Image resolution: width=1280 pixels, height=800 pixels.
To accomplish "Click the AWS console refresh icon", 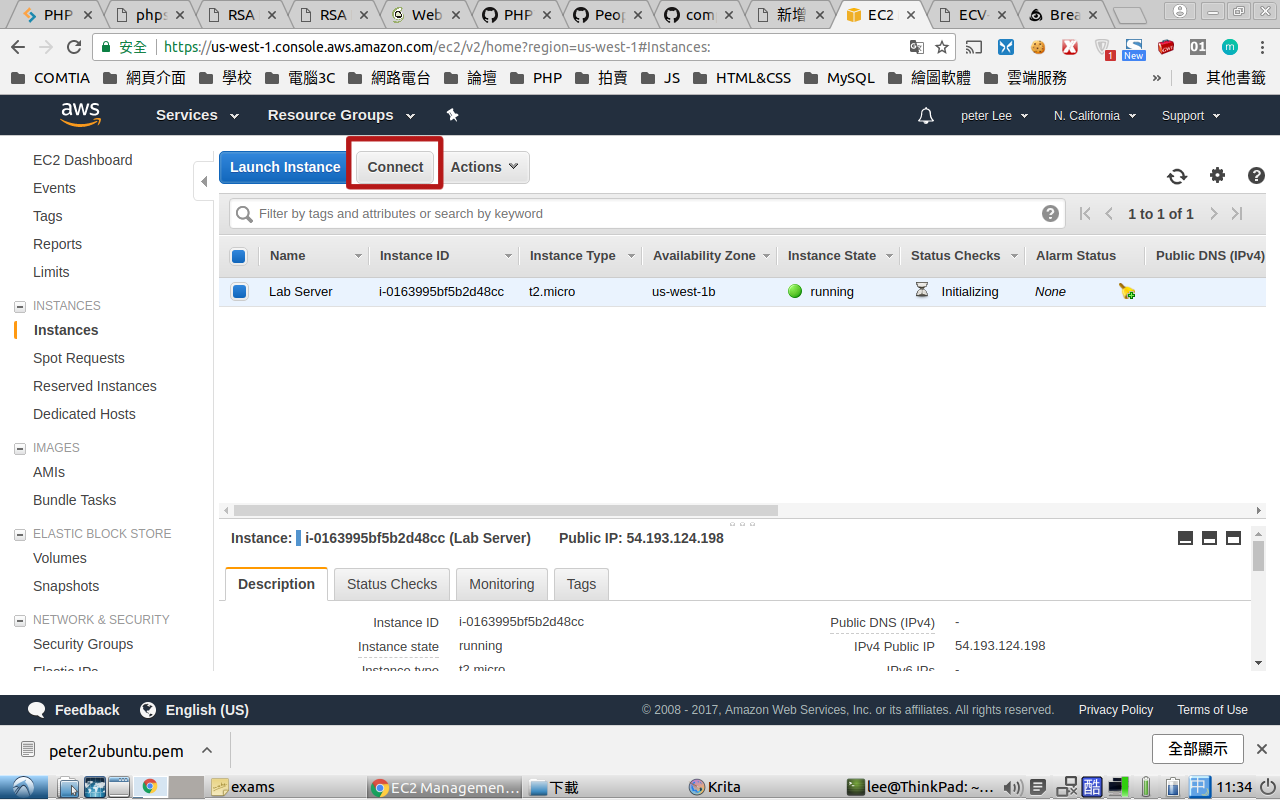I will tap(1177, 176).
